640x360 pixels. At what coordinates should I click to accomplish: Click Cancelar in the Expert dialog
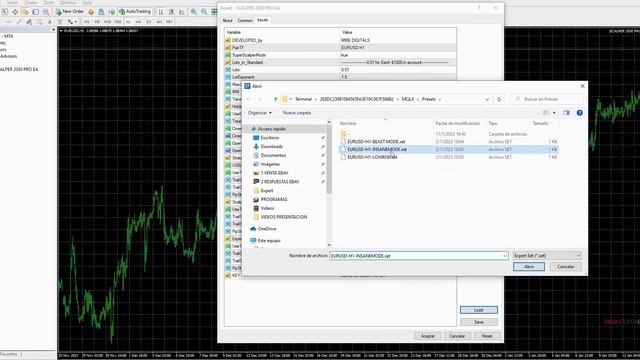click(457, 336)
